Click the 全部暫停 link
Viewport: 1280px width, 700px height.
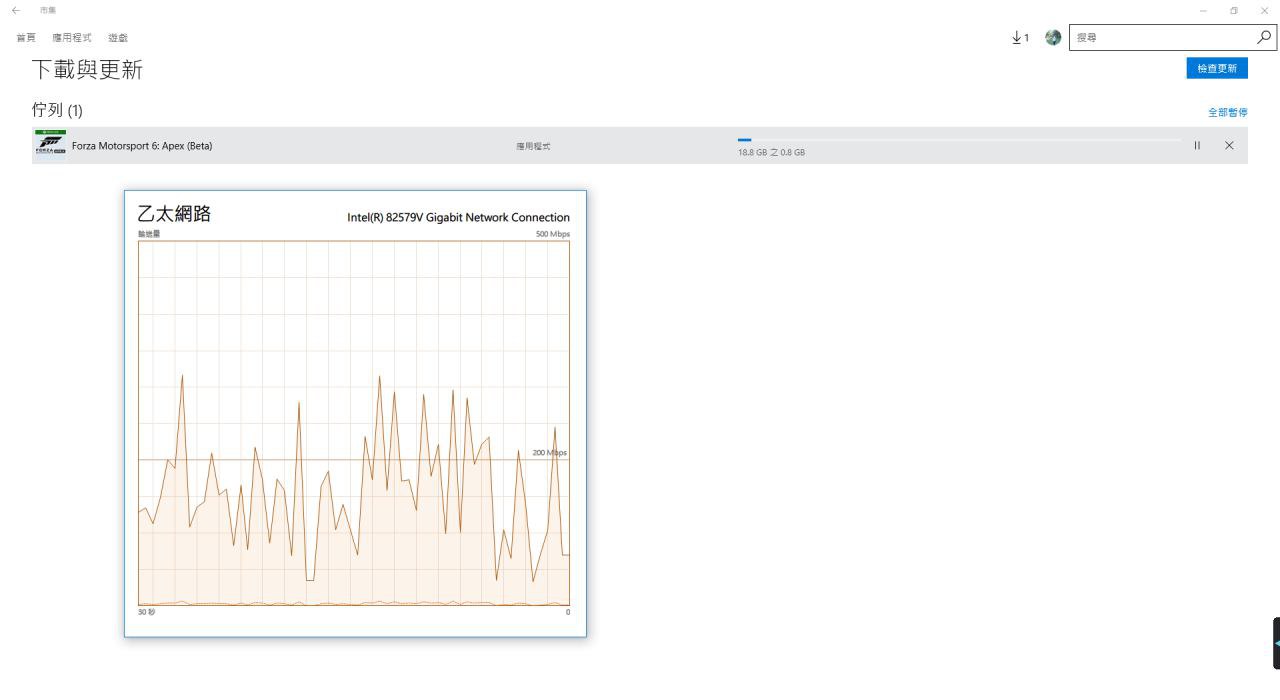[x=1227, y=112]
